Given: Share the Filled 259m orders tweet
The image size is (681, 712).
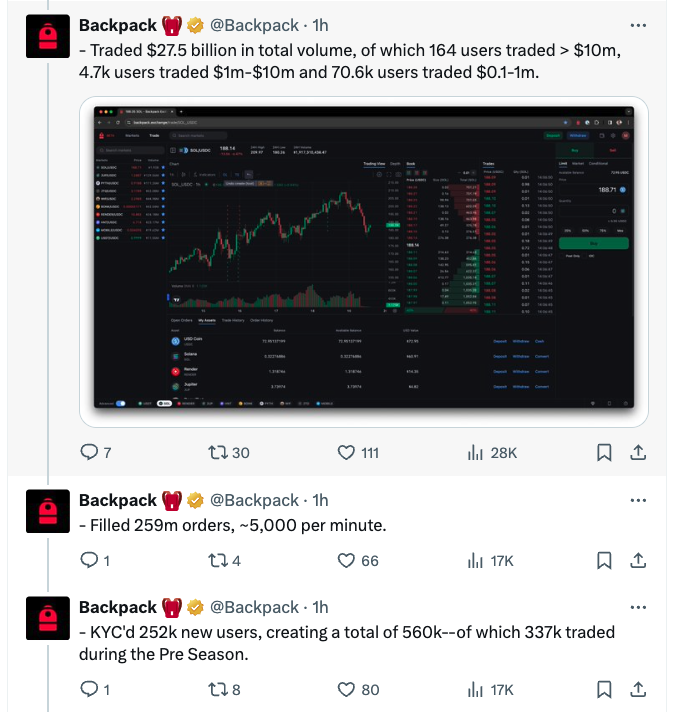Looking at the screenshot, I should click(638, 560).
